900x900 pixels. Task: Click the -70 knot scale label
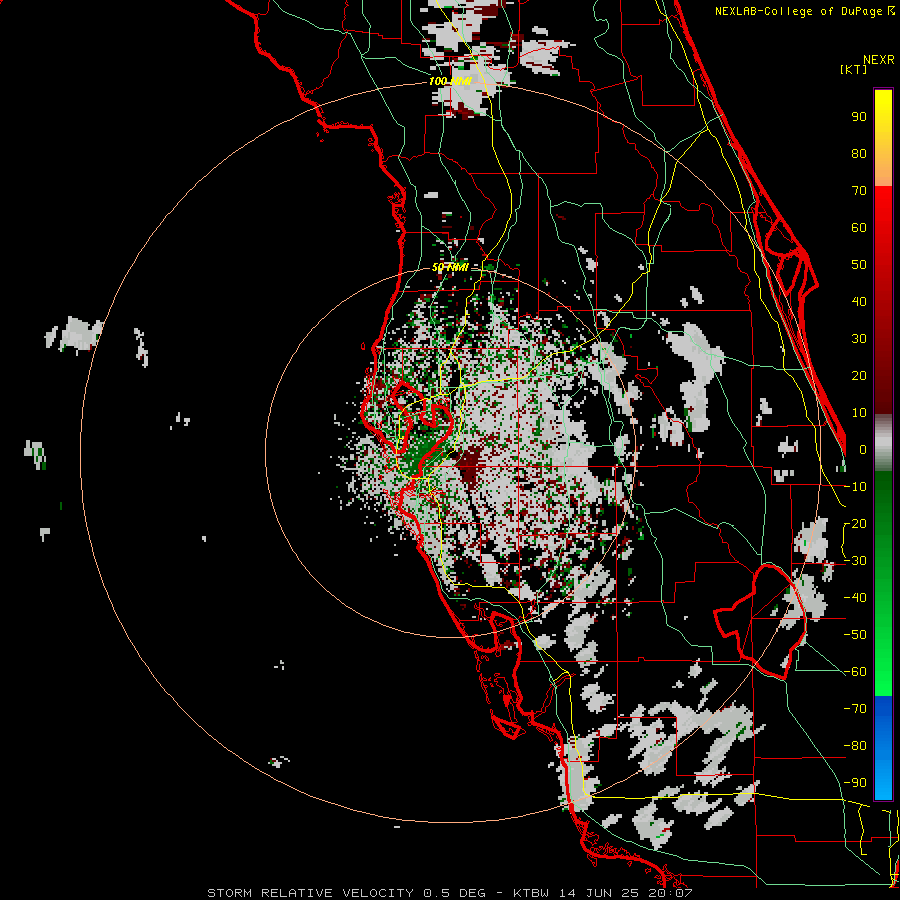(x=855, y=709)
